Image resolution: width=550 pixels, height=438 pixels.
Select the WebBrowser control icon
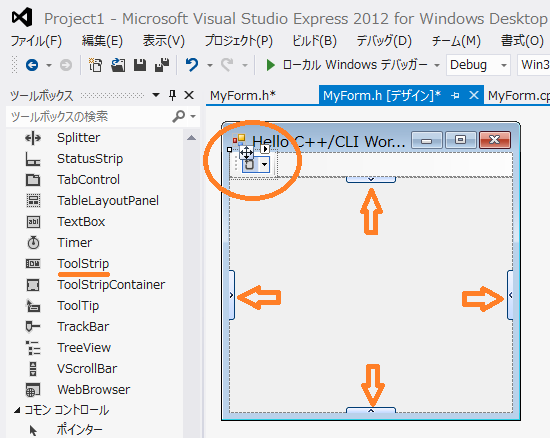click(x=33, y=390)
